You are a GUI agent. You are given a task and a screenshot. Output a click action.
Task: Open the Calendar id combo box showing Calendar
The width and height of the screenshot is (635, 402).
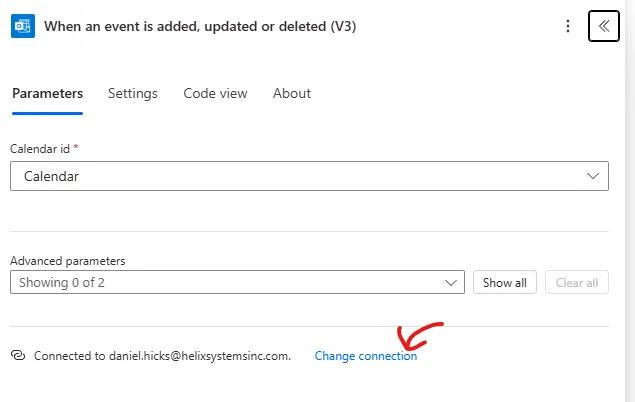point(300,176)
